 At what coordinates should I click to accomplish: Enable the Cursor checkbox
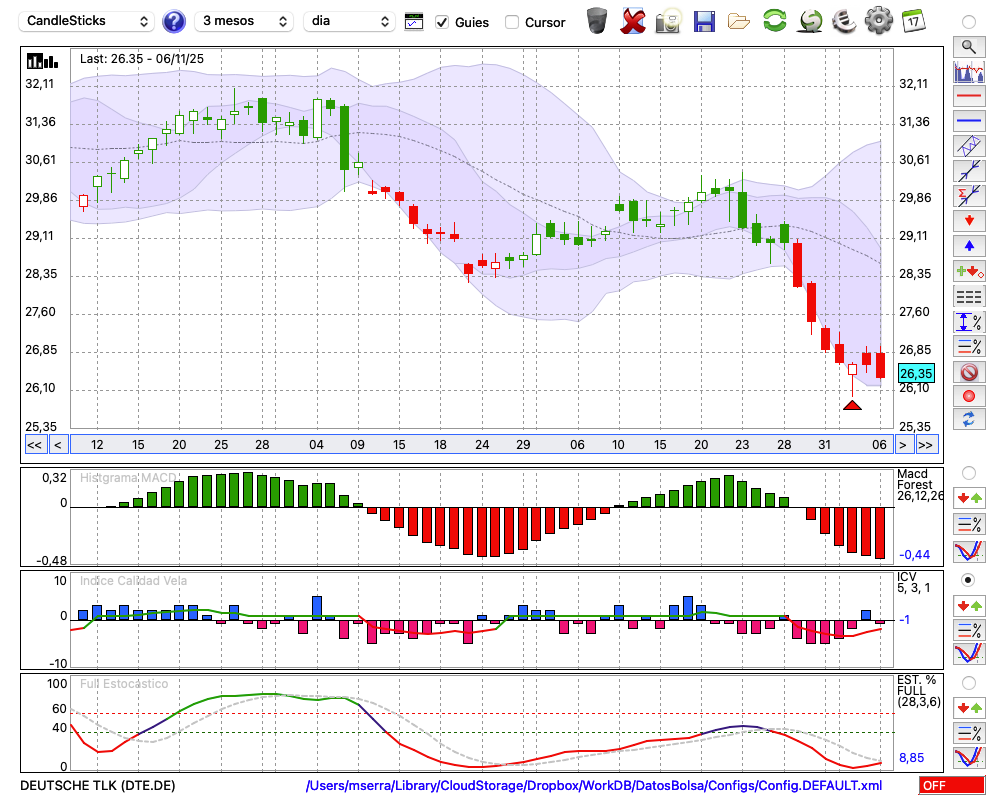click(x=512, y=22)
